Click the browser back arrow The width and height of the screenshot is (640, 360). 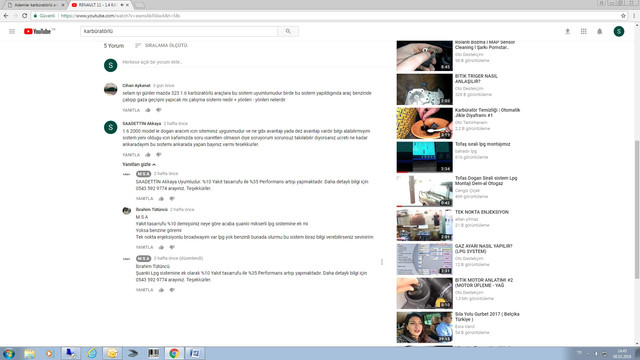pos(6,16)
